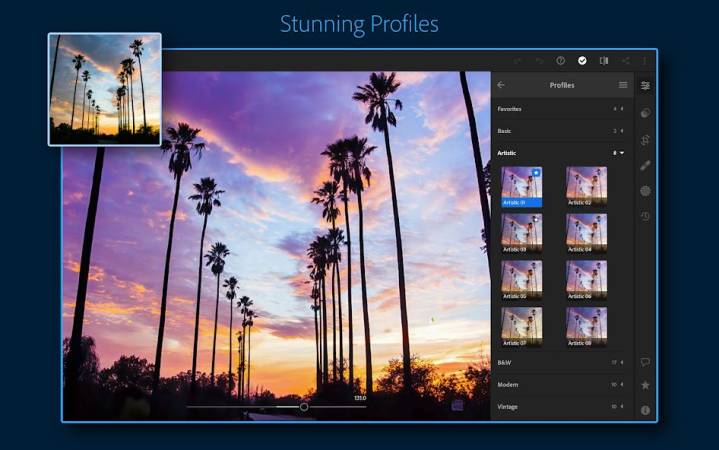Click the profile amount slider handle
The height and width of the screenshot is (450, 719).
pyautogui.click(x=304, y=407)
